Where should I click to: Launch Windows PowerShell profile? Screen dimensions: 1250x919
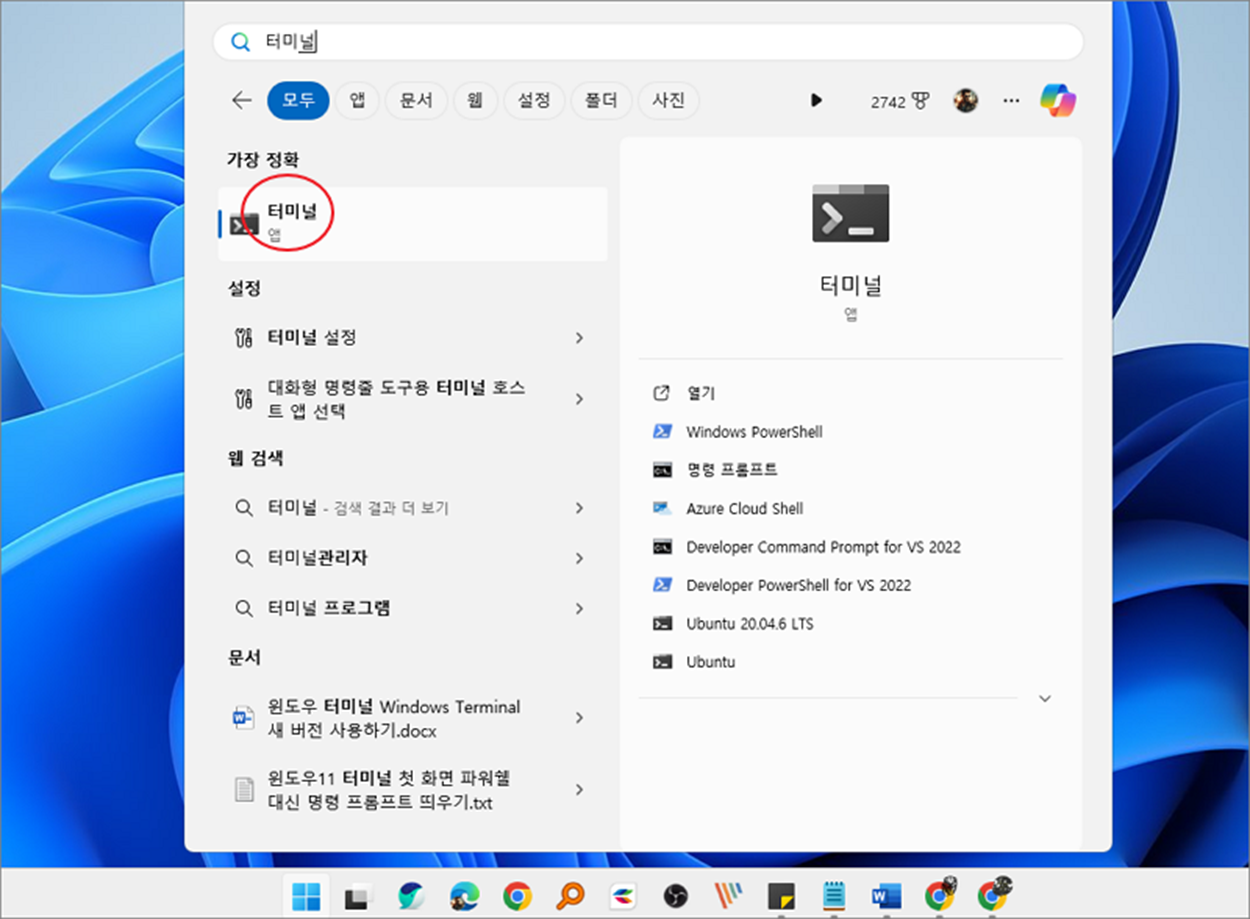pos(754,432)
